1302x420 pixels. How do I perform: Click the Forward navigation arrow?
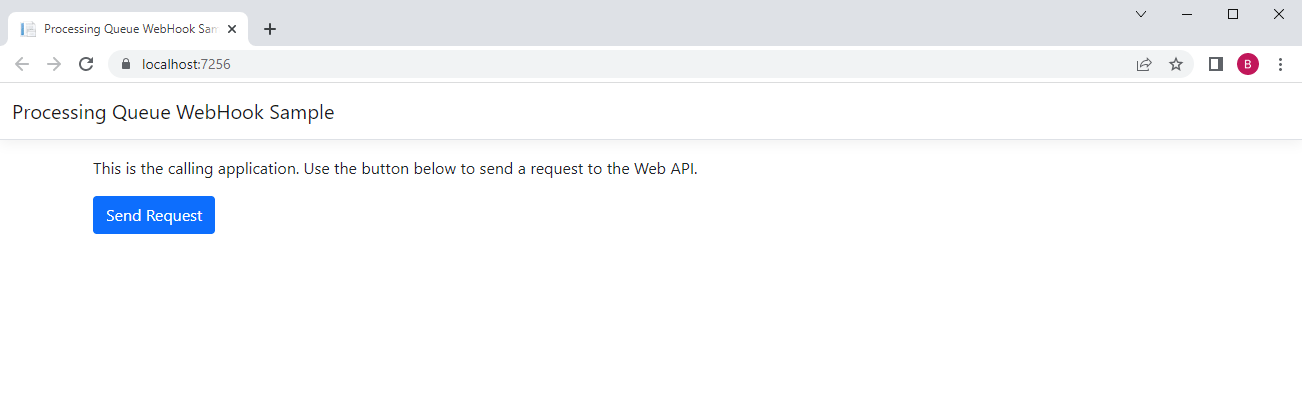[54, 64]
